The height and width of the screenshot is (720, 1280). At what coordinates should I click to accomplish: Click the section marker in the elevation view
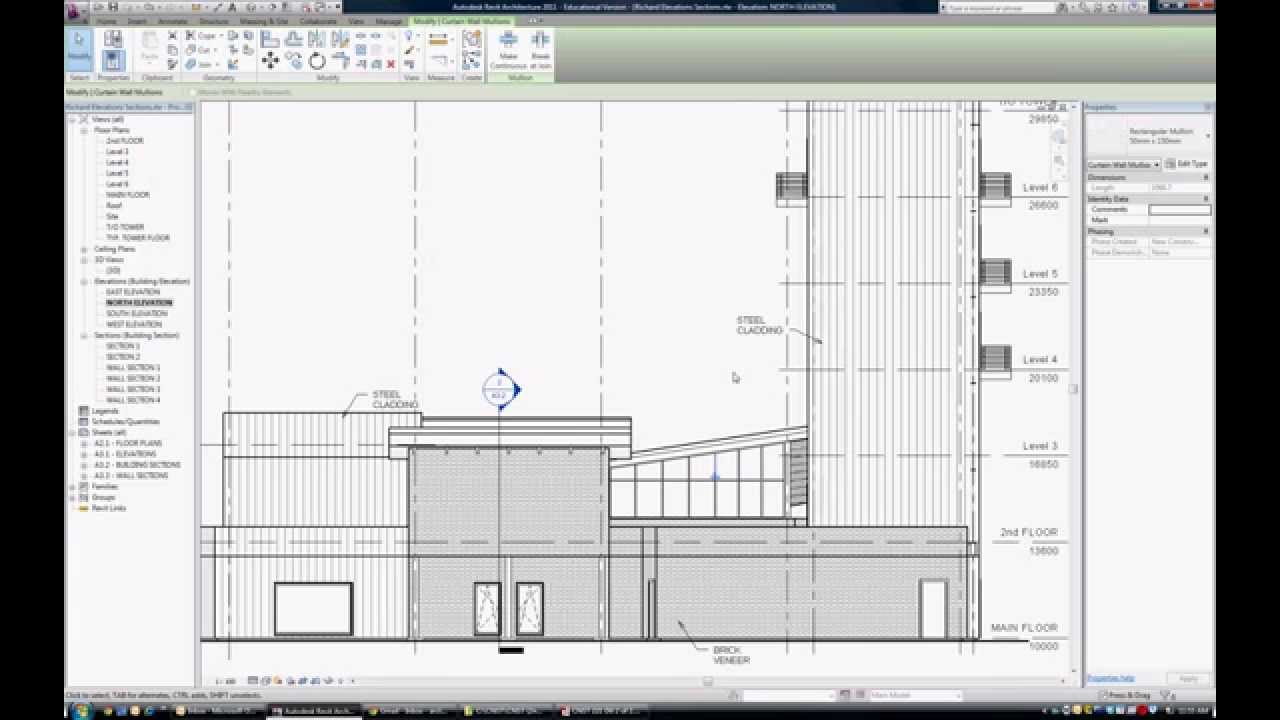pos(500,390)
